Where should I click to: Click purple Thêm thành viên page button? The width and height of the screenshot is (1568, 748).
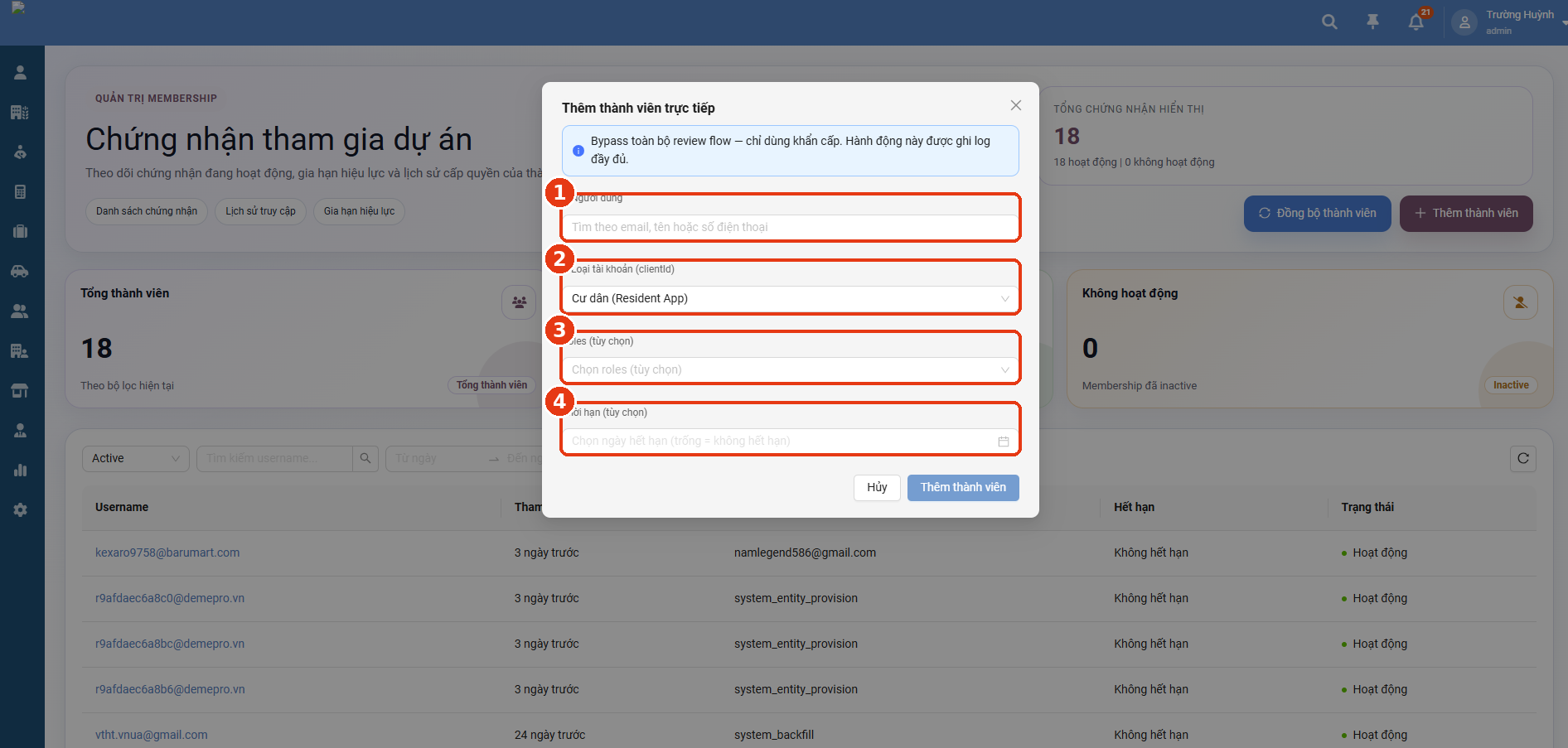[x=1466, y=214]
